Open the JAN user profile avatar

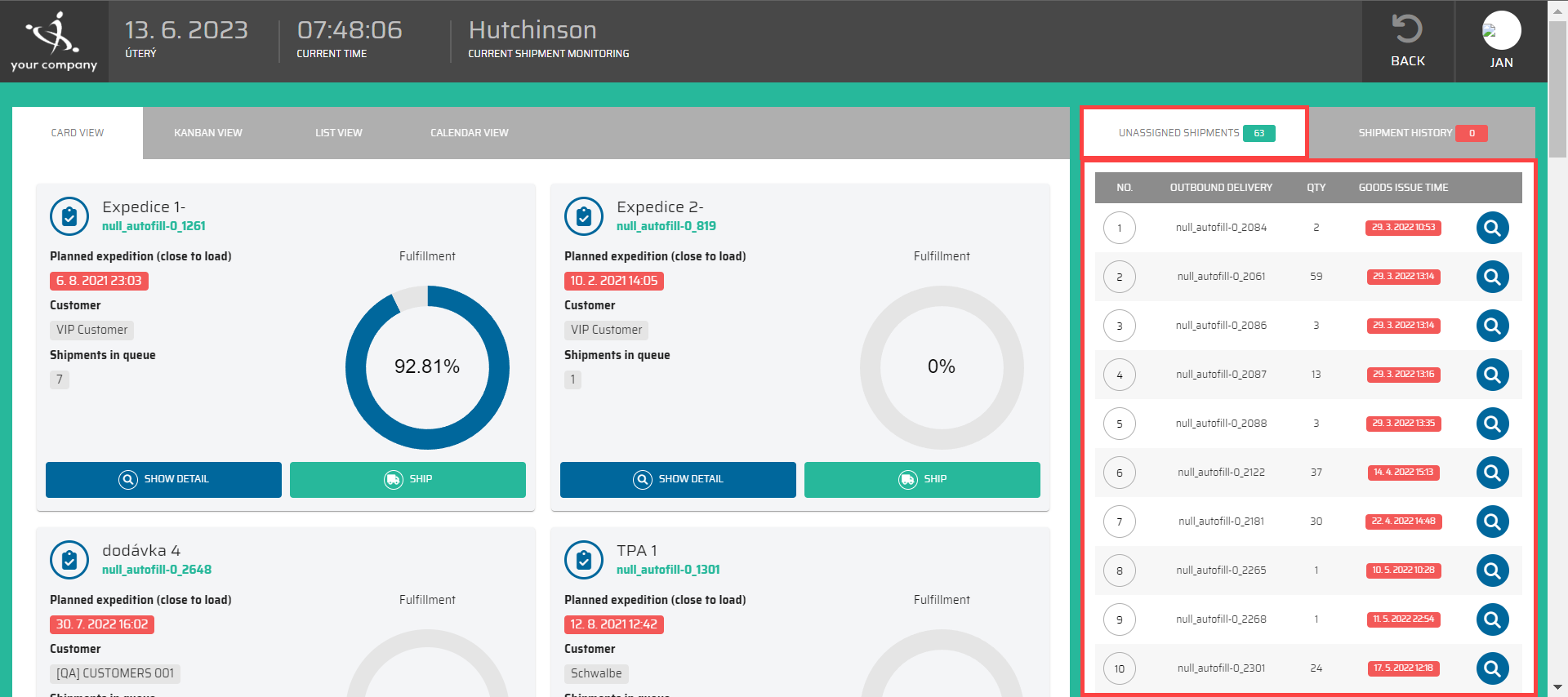pyautogui.click(x=1501, y=31)
